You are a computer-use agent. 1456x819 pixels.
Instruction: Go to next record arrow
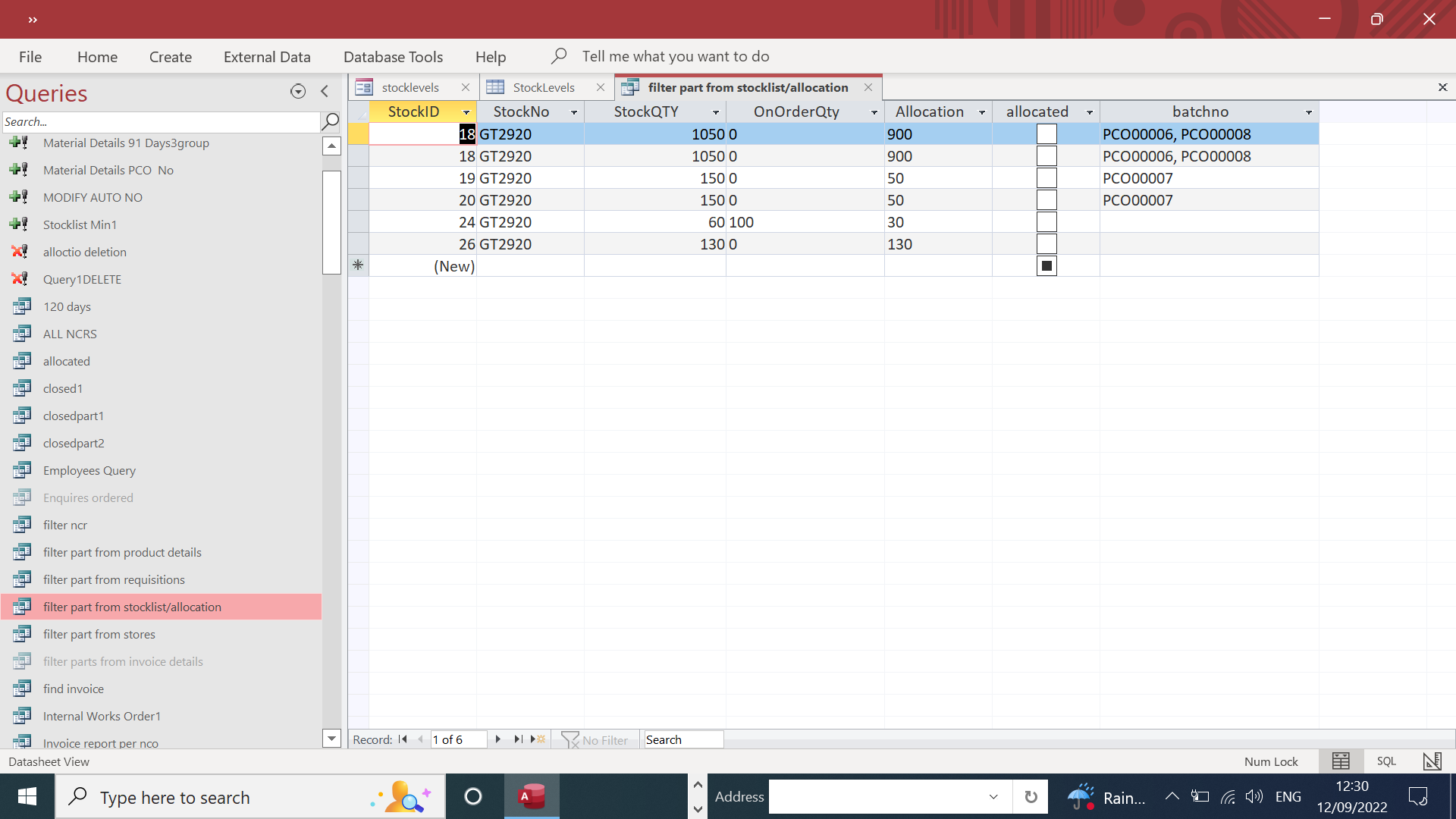[498, 739]
